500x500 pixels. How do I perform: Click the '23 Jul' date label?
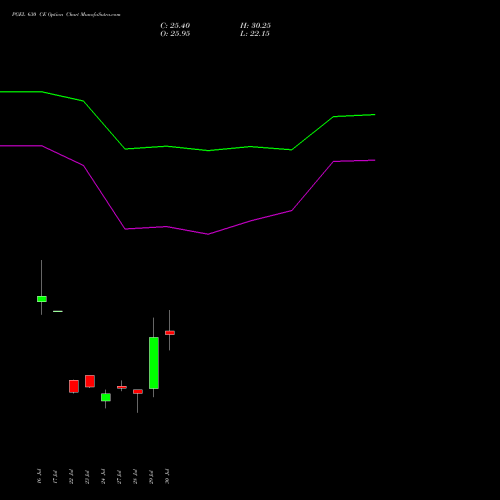tap(87, 476)
